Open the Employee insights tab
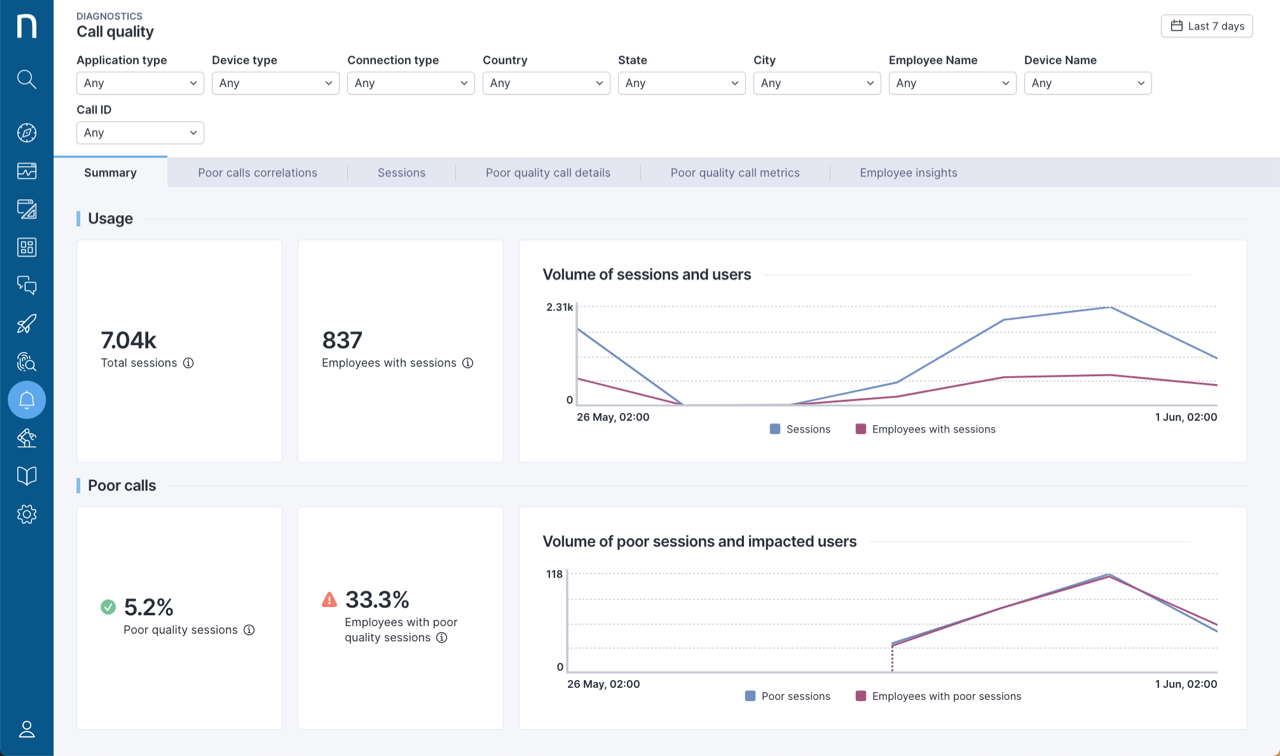The image size is (1280, 756). point(908,173)
